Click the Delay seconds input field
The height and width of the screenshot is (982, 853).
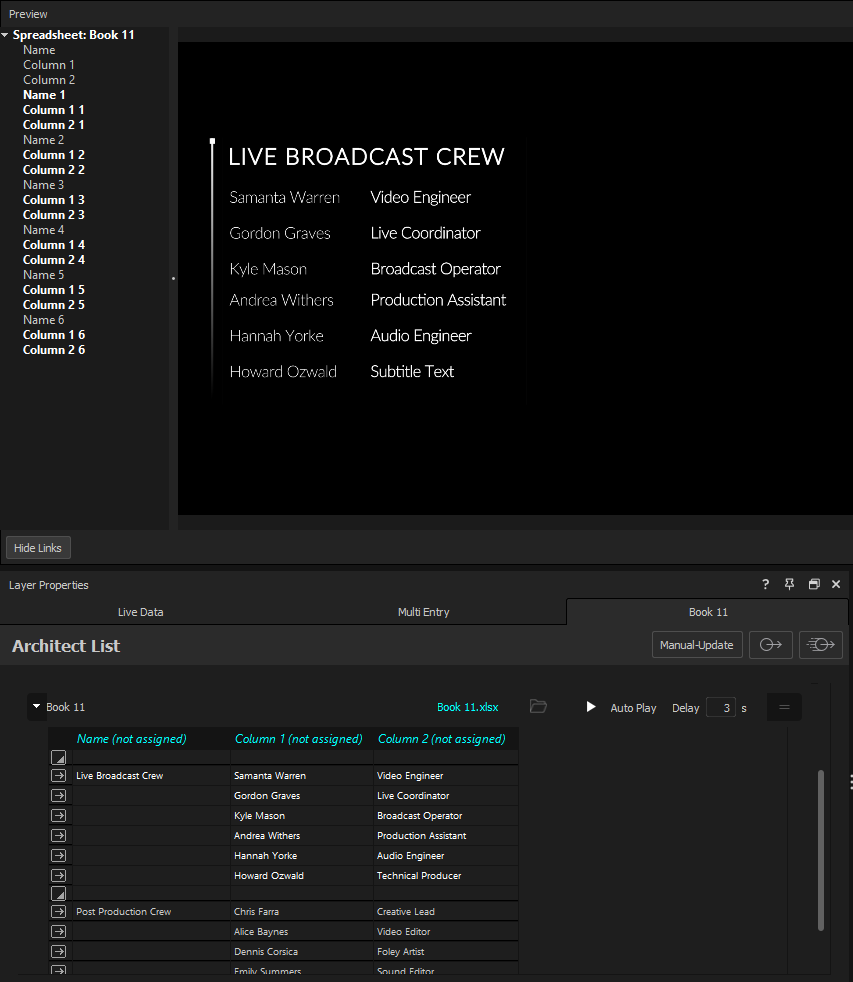tap(720, 708)
